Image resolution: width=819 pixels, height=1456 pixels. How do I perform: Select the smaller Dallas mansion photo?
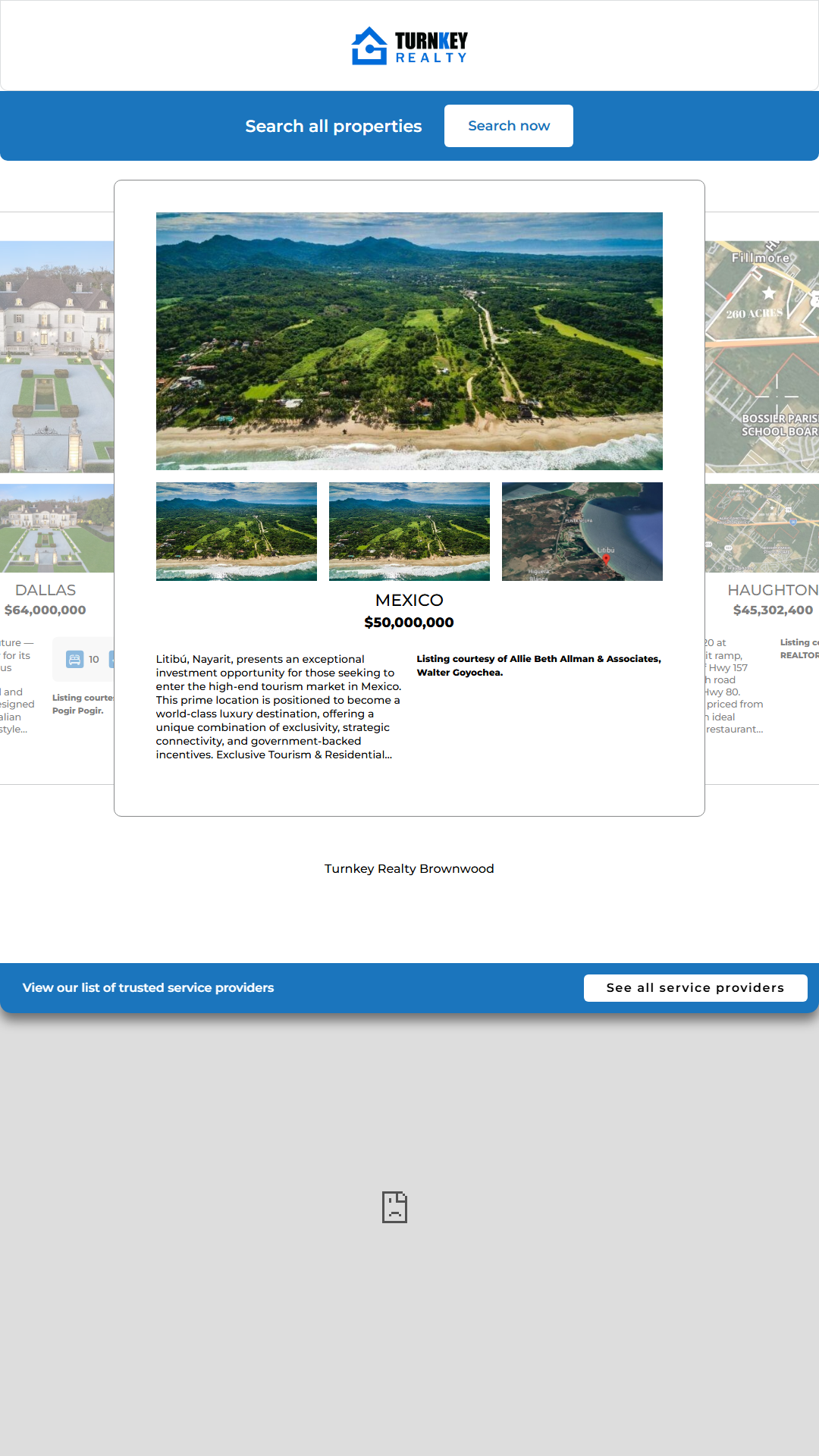pyautogui.click(x=57, y=528)
